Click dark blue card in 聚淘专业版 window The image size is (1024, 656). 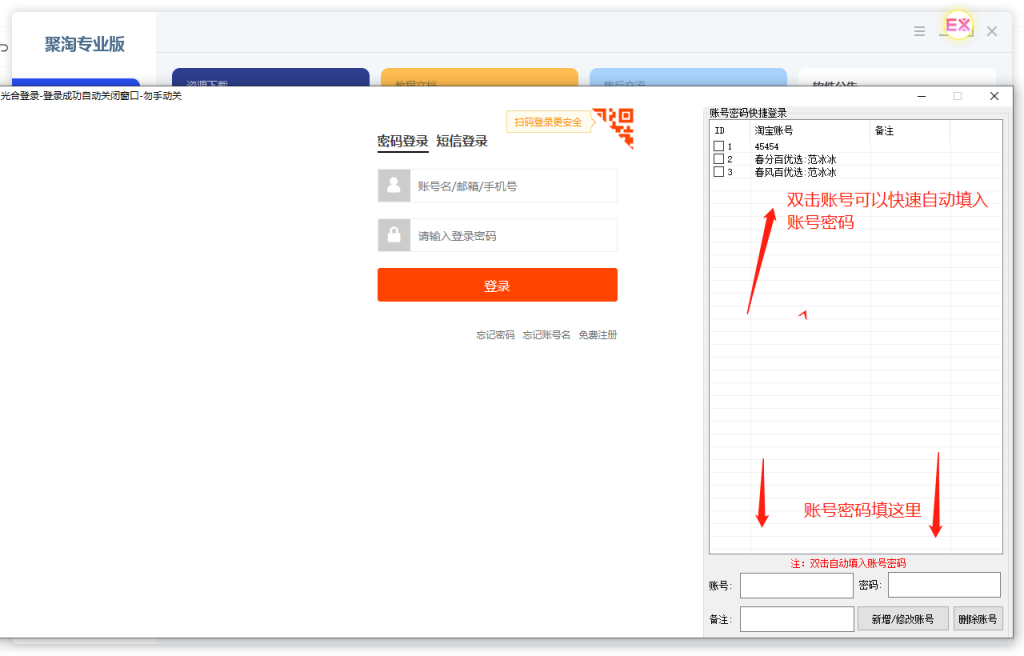[270, 77]
